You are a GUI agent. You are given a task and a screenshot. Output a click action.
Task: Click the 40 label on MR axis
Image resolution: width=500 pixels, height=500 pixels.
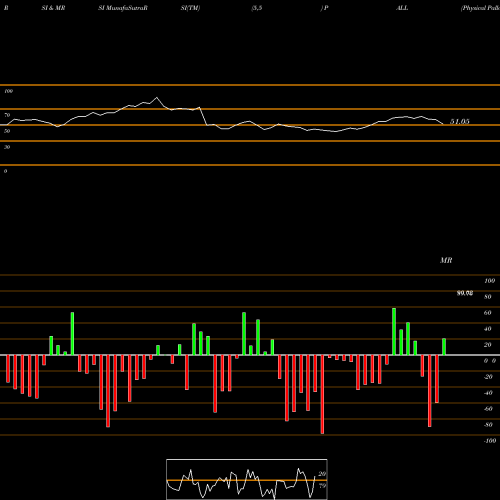pyautogui.click(x=488, y=329)
